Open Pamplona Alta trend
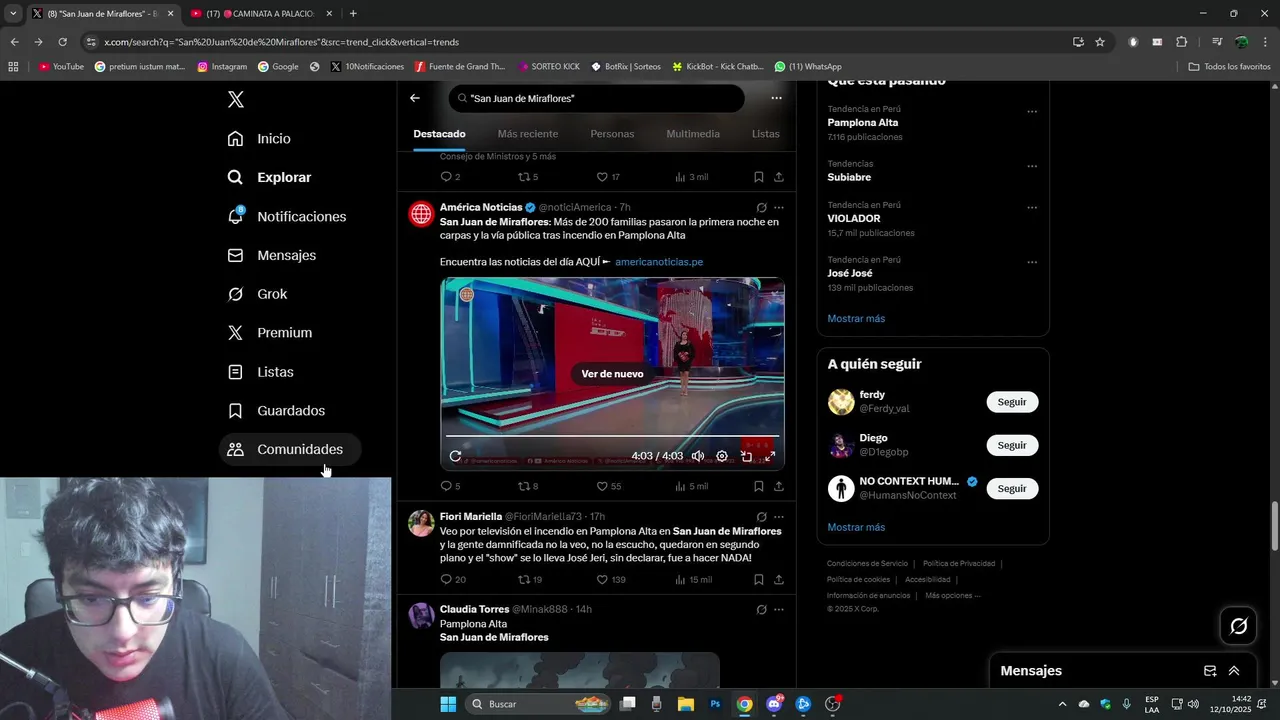1280x720 pixels. tap(863, 123)
